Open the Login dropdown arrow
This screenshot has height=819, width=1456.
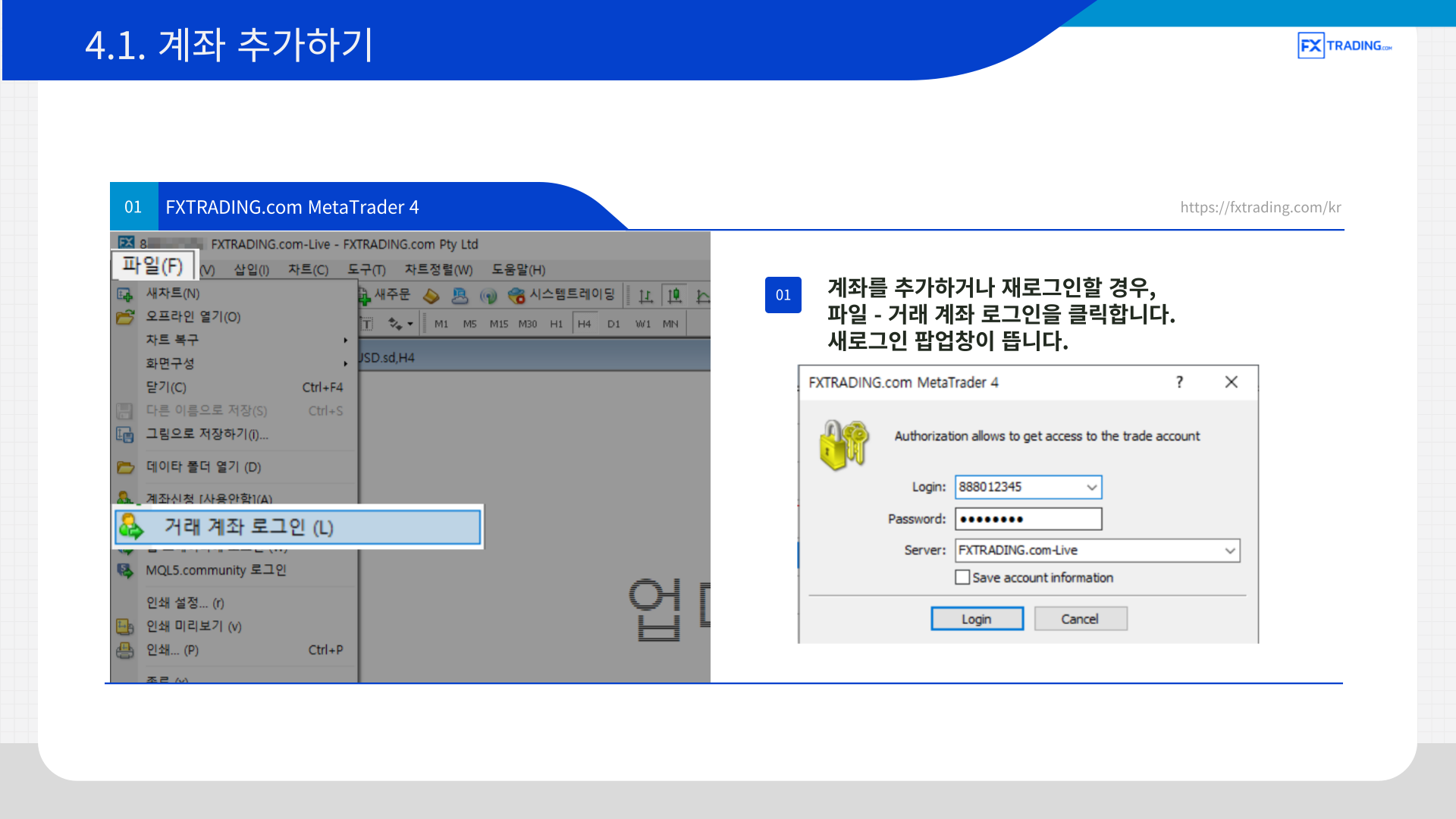pos(1092,487)
